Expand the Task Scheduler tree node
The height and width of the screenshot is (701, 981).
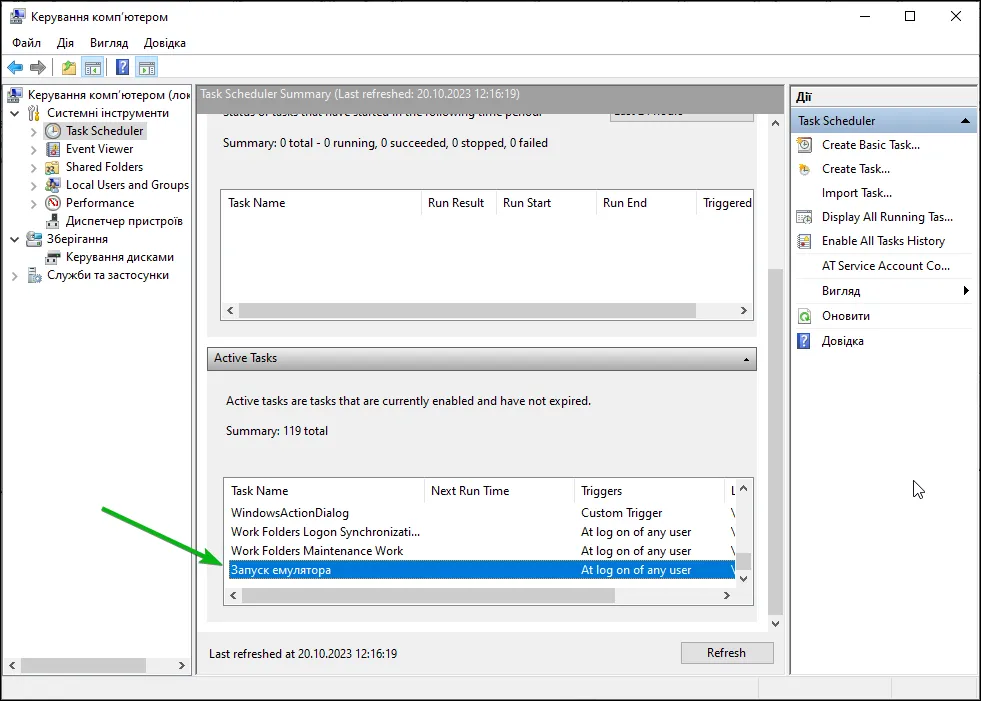34,131
